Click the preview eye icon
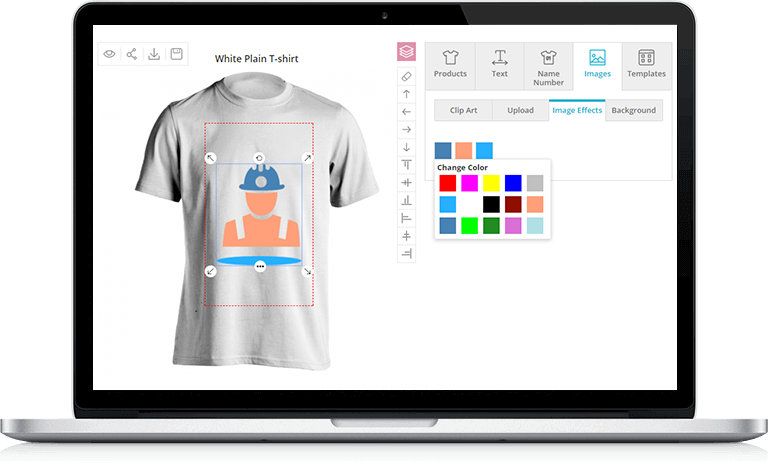This screenshot has width=768, height=465. (x=110, y=54)
